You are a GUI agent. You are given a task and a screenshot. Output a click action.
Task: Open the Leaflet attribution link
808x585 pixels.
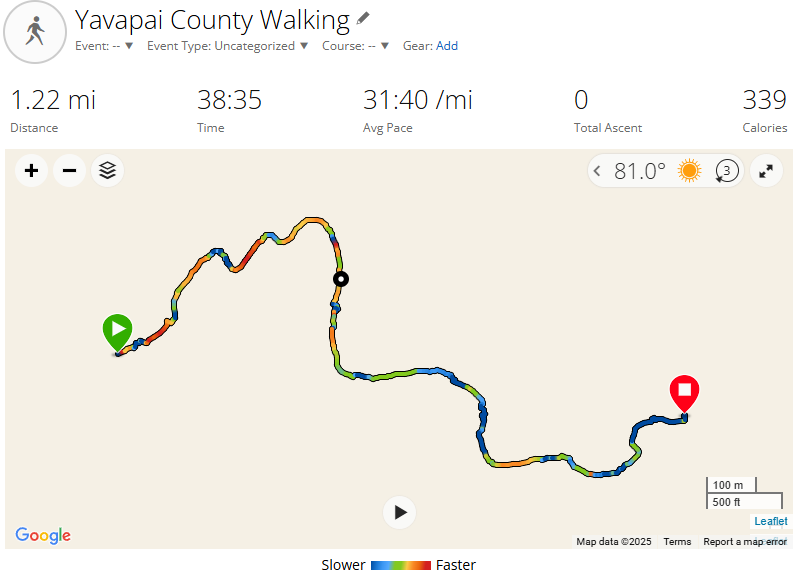click(x=770, y=521)
